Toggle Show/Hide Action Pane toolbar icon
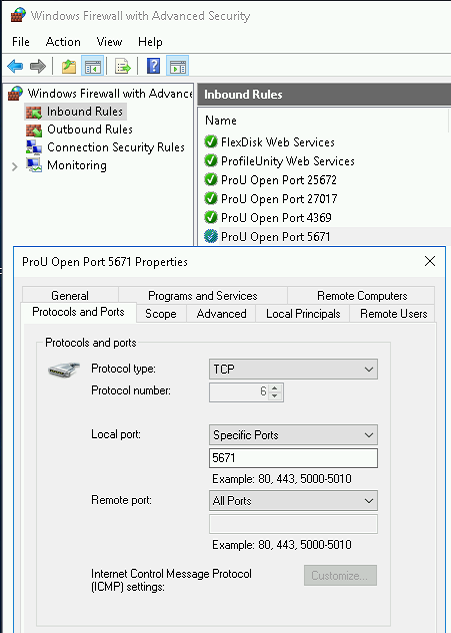 click(178, 66)
